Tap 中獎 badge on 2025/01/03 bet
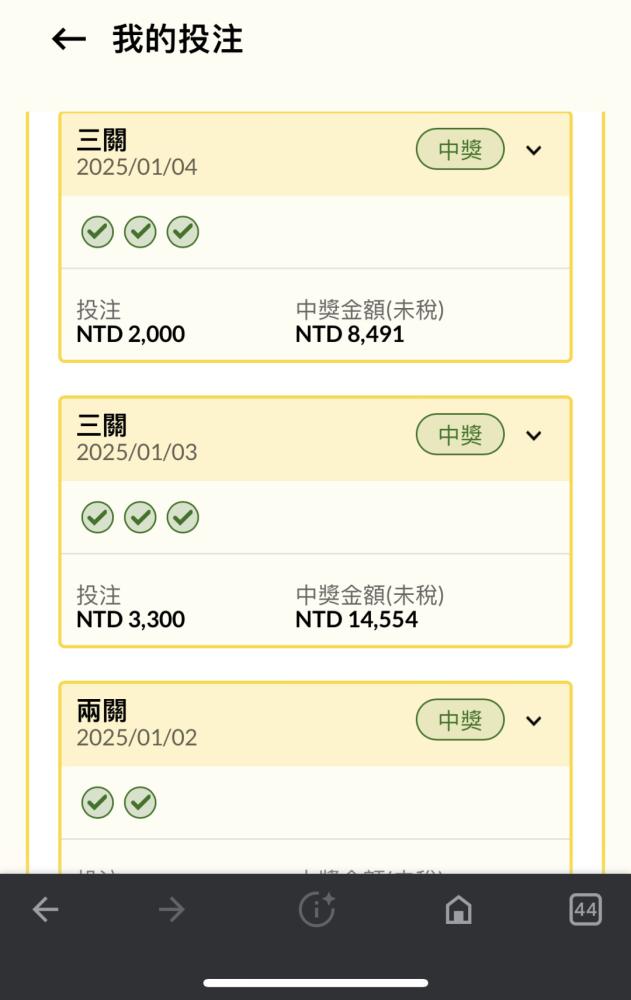 (x=460, y=434)
